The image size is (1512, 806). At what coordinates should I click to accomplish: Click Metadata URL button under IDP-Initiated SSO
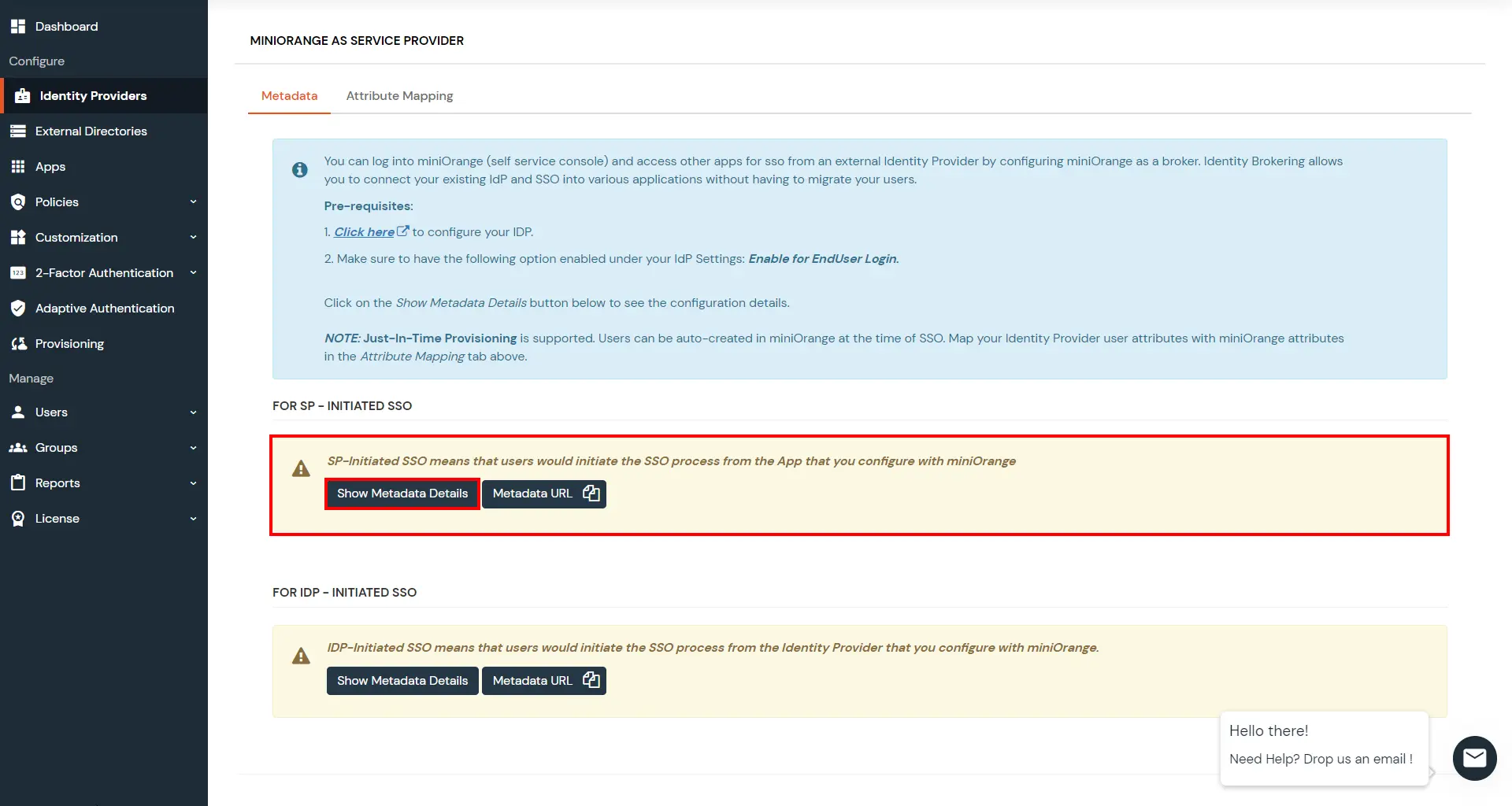tap(543, 680)
